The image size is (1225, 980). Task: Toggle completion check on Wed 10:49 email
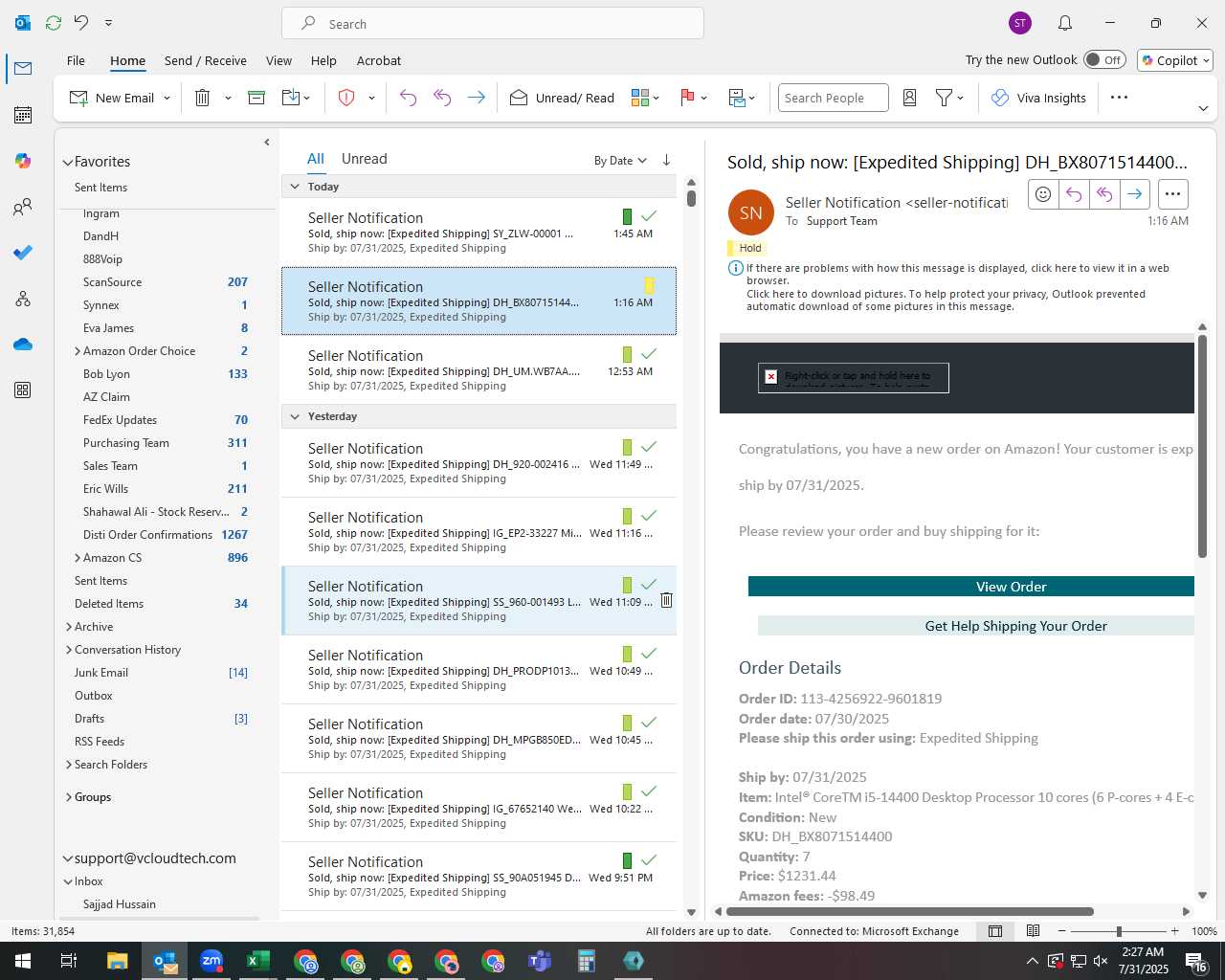click(649, 654)
